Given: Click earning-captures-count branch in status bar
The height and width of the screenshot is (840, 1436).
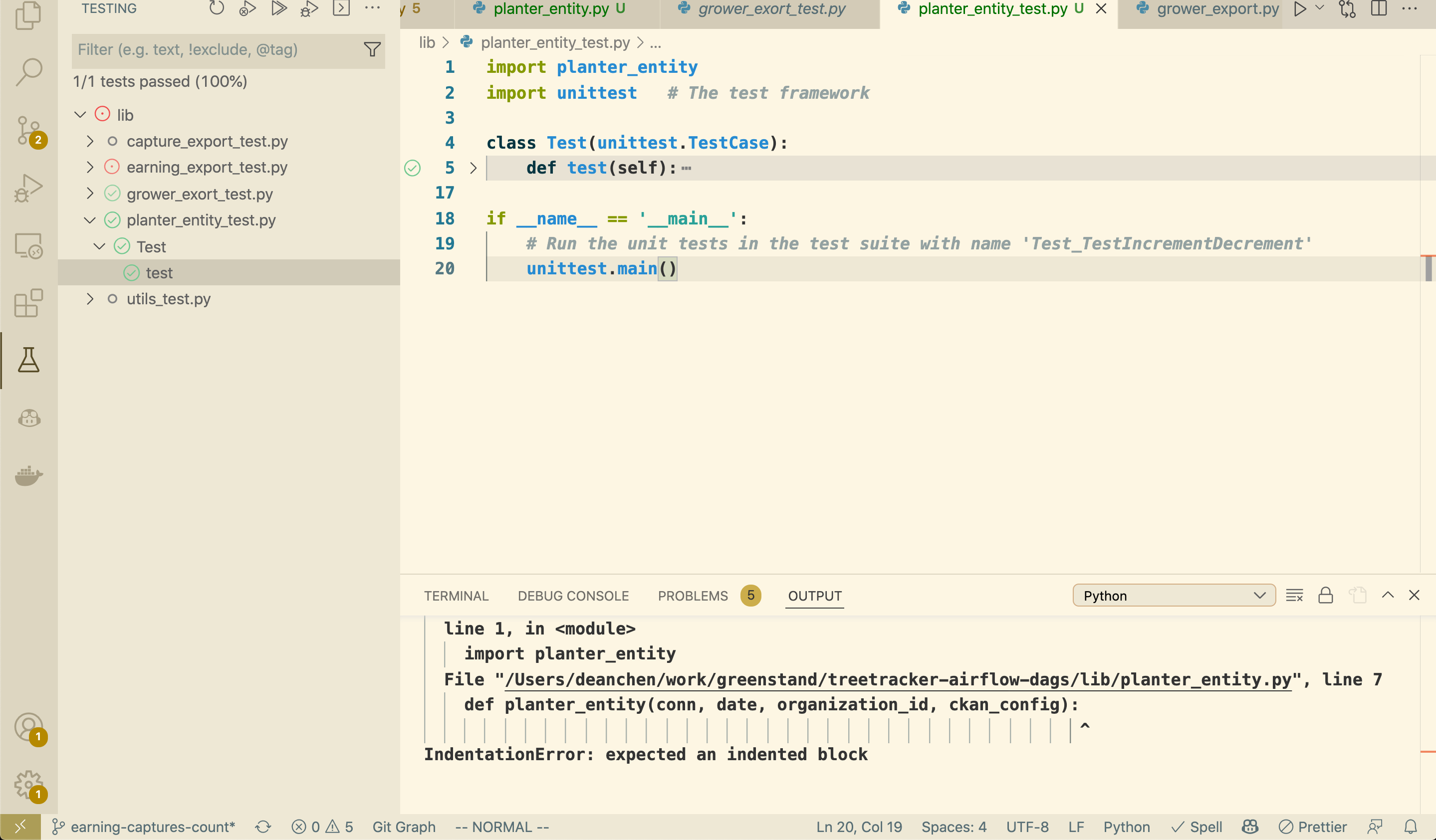Looking at the screenshot, I should click(143, 827).
